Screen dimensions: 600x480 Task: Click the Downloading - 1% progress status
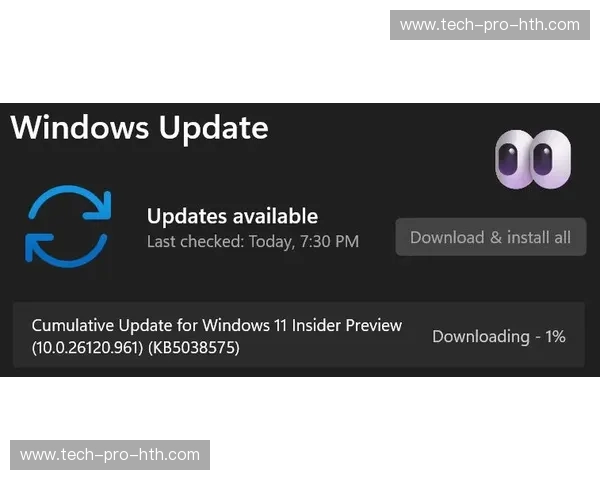(x=499, y=336)
